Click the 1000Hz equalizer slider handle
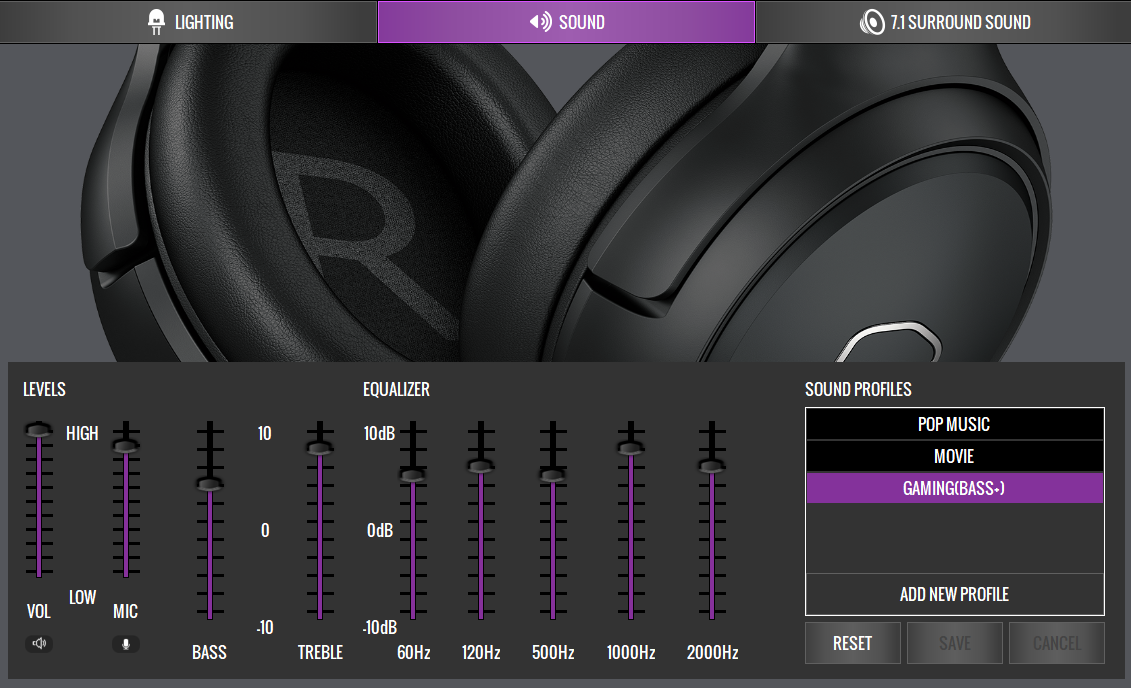Viewport: 1131px width, 688px height. 630,449
